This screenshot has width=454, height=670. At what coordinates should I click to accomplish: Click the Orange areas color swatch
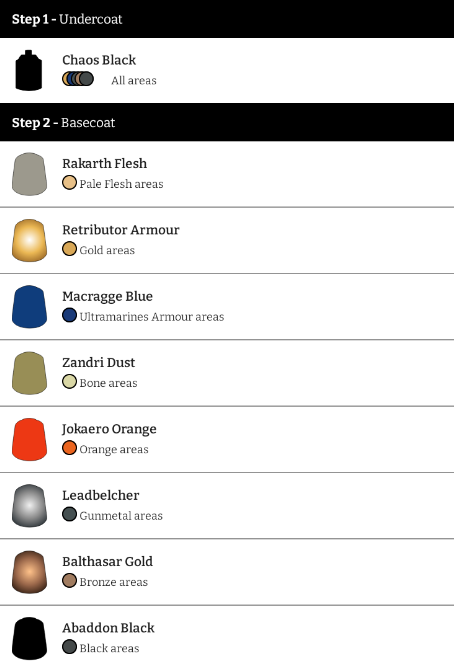(x=69, y=448)
